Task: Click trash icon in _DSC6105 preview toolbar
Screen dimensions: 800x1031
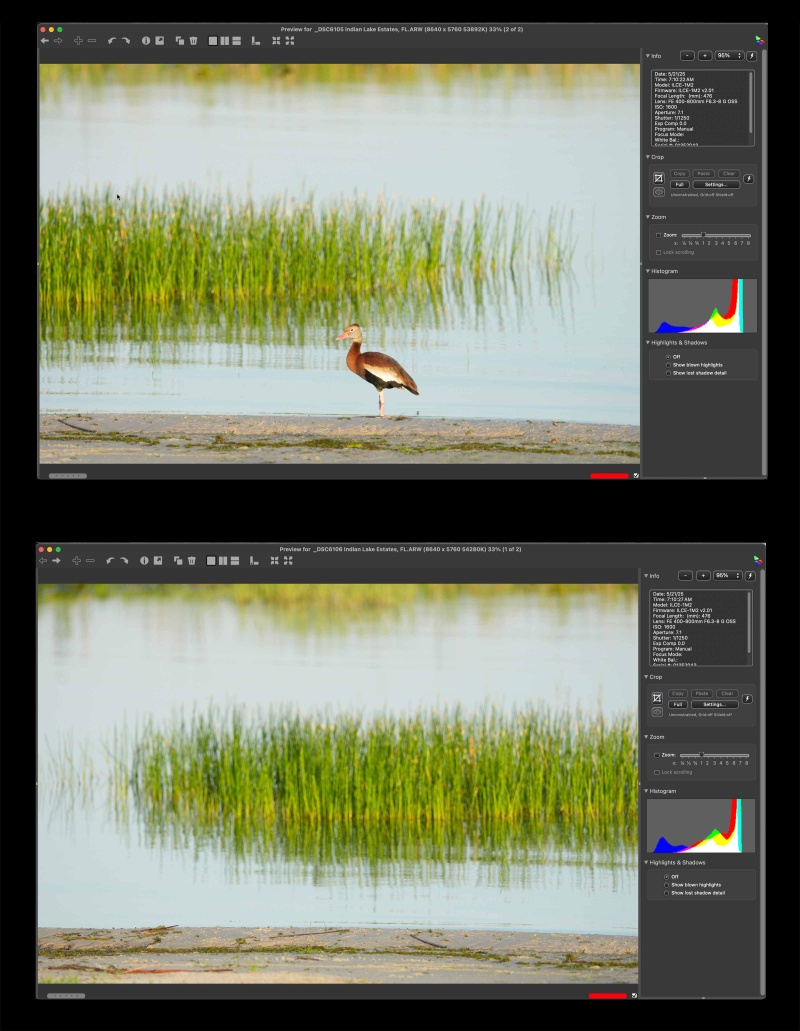Action: (x=193, y=41)
